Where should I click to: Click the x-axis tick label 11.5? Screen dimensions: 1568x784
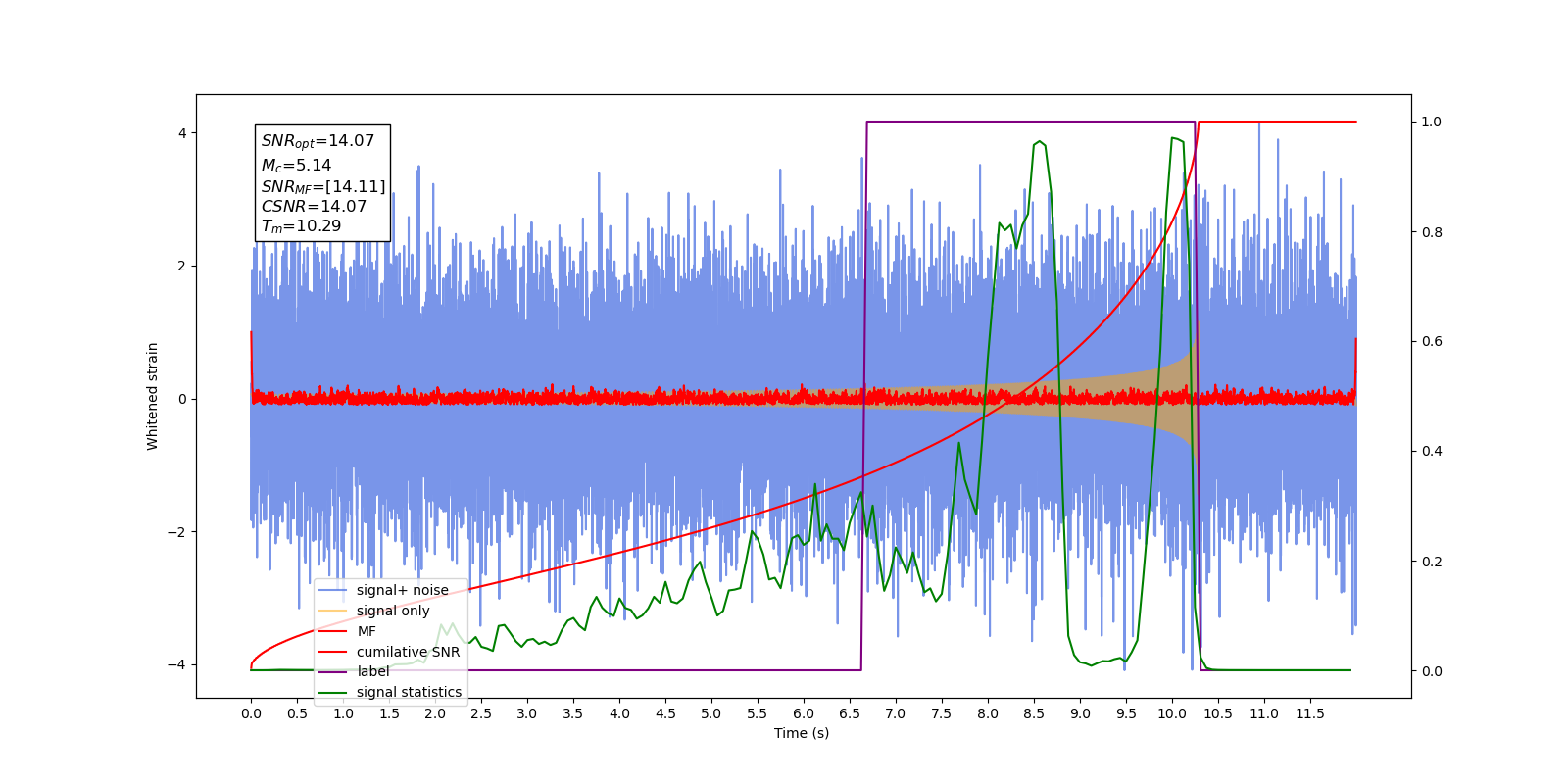tap(1310, 713)
